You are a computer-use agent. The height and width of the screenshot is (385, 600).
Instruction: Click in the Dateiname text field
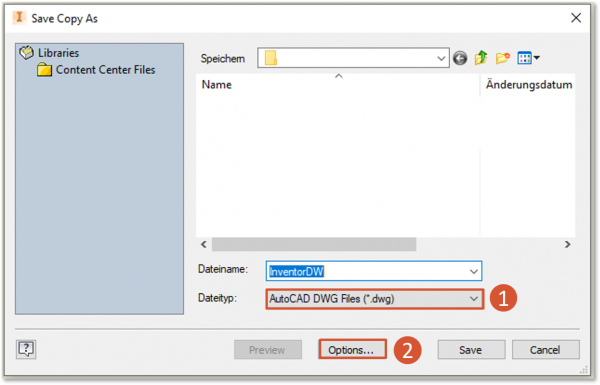tap(367, 271)
